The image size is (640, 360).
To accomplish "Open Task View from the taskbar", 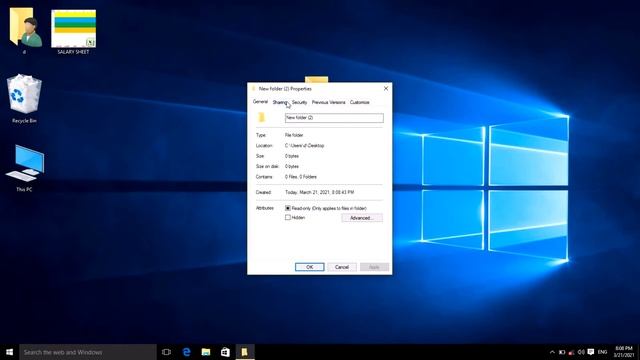I will 166,352.
